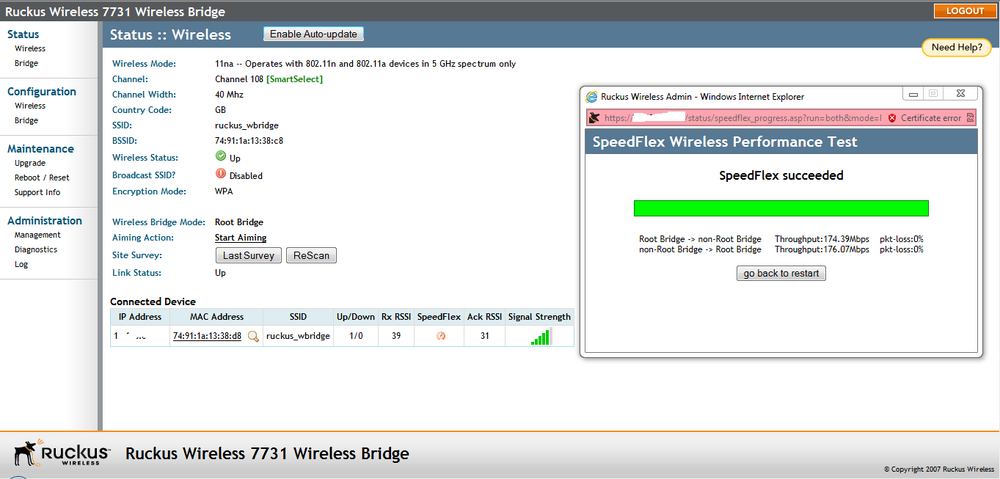Open Maintenance Upgrade page
1000x479 pixels.
pyautogui.click(x=29, y=163)
